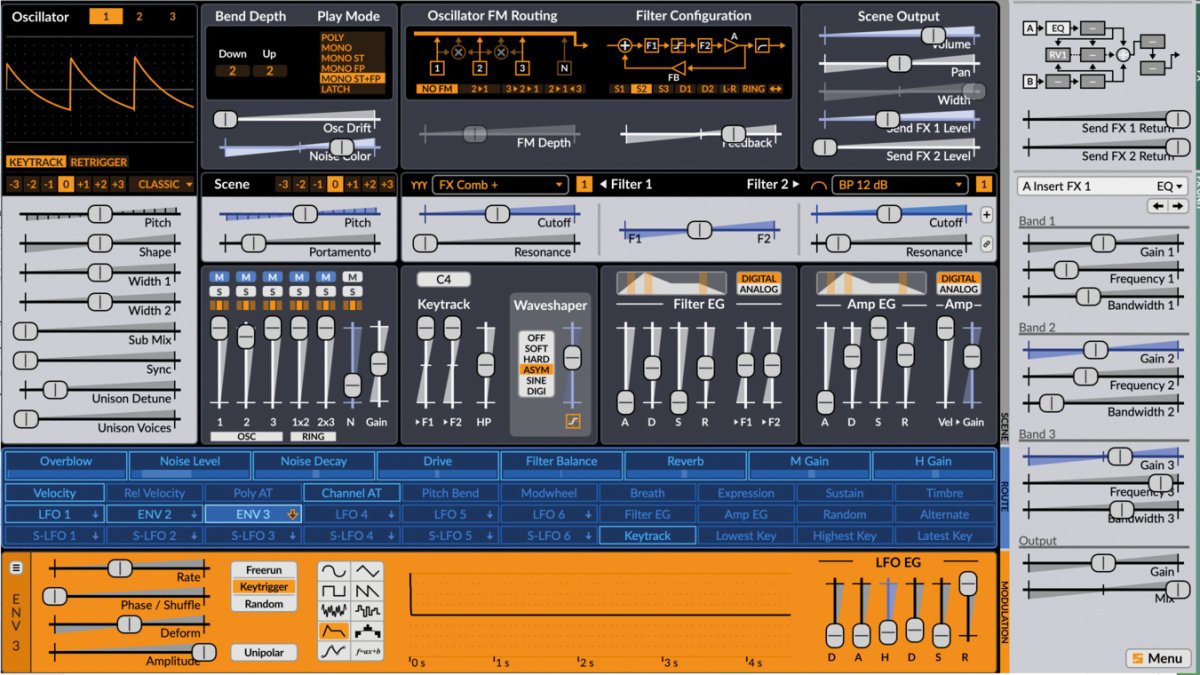Open the LFO 1 modulator arrow menu

(96, 514)
